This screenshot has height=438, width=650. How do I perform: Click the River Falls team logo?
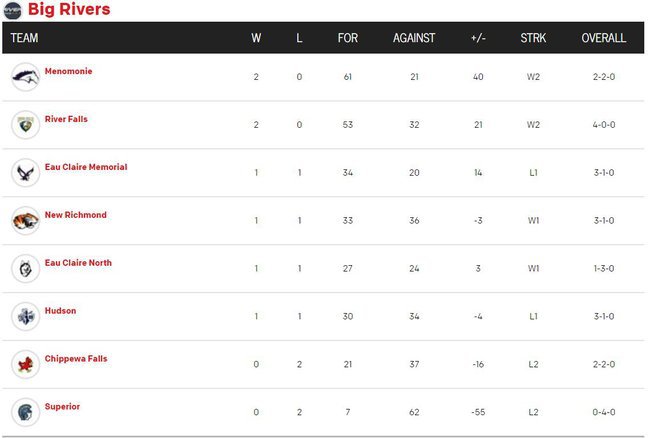25,125
